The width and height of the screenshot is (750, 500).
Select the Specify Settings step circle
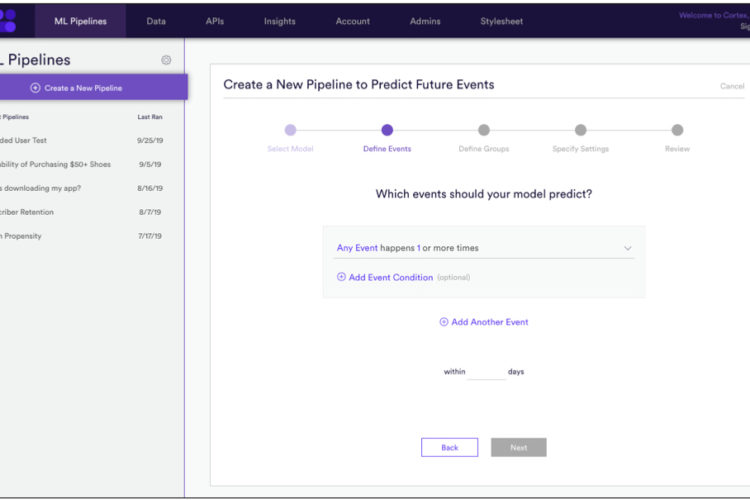pyautogui.click(x=580, y=130)
